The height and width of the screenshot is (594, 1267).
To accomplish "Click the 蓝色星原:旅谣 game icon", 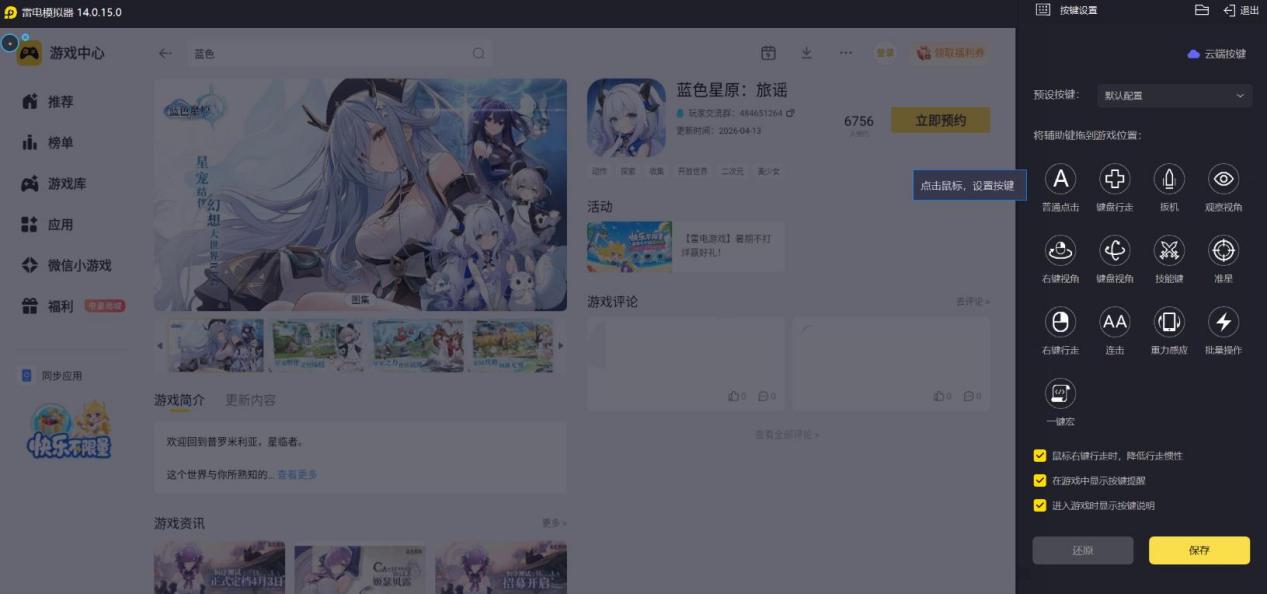I will [x=626, y=118].
